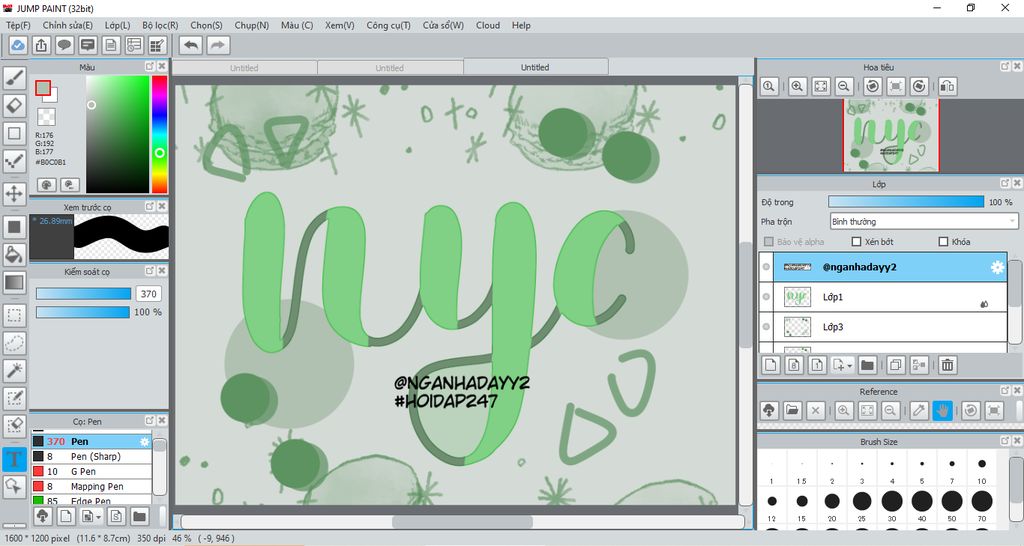Viewport: 1024px width, 546px height.
Task: Choose the Select Eraser tool
Action: 14,426
